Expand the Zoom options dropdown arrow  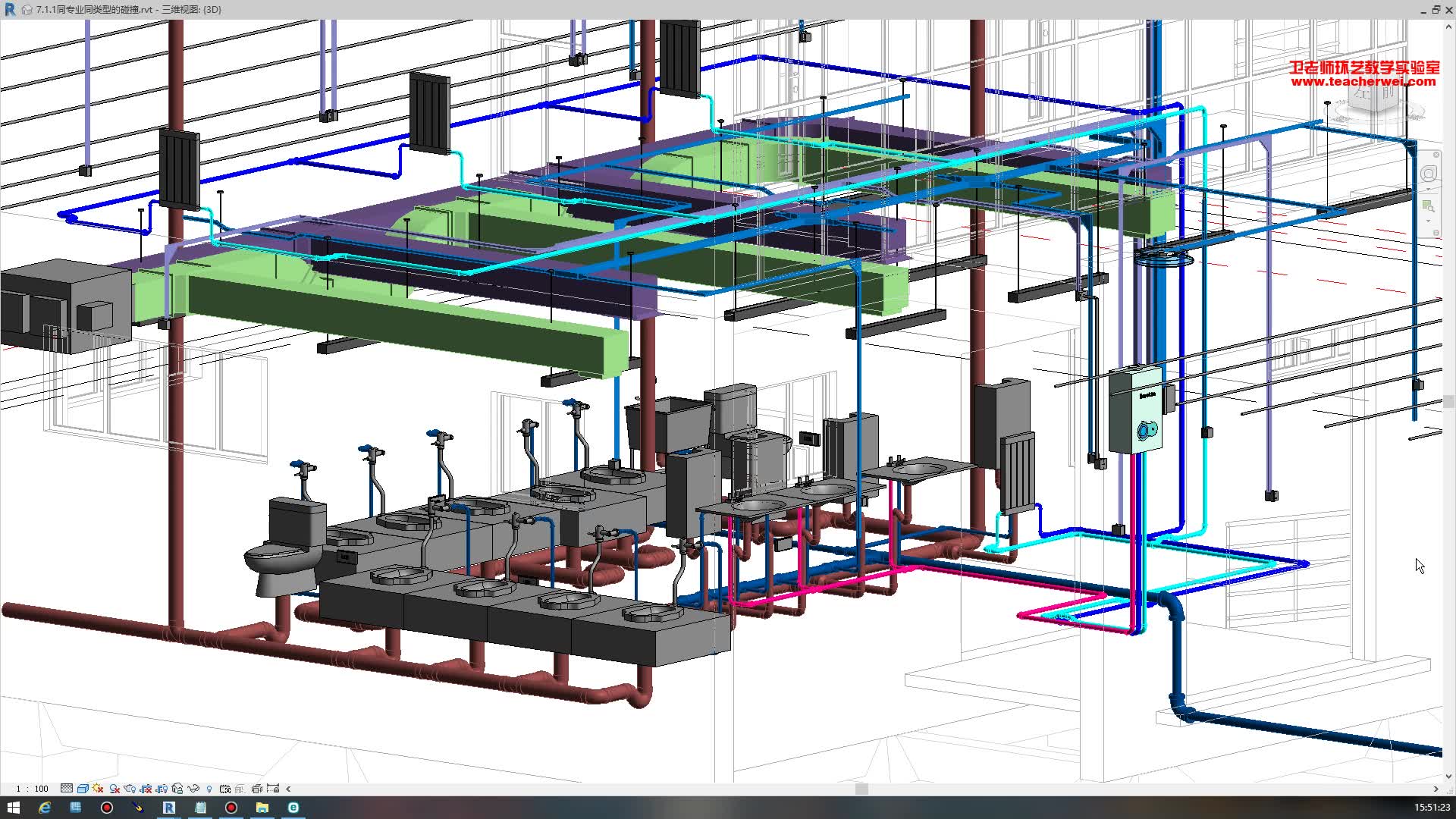pos(1428,221)
